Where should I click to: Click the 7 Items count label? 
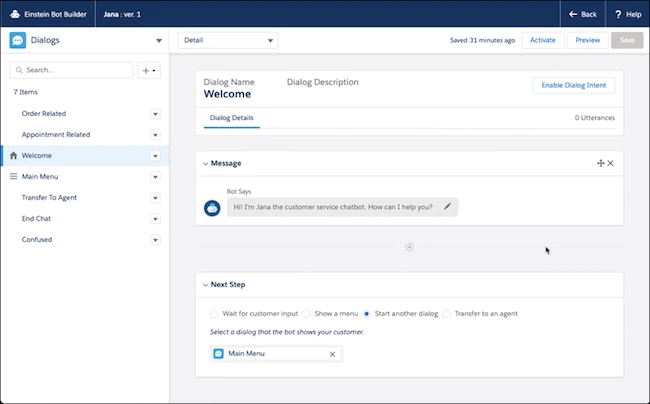click(25, 92)
